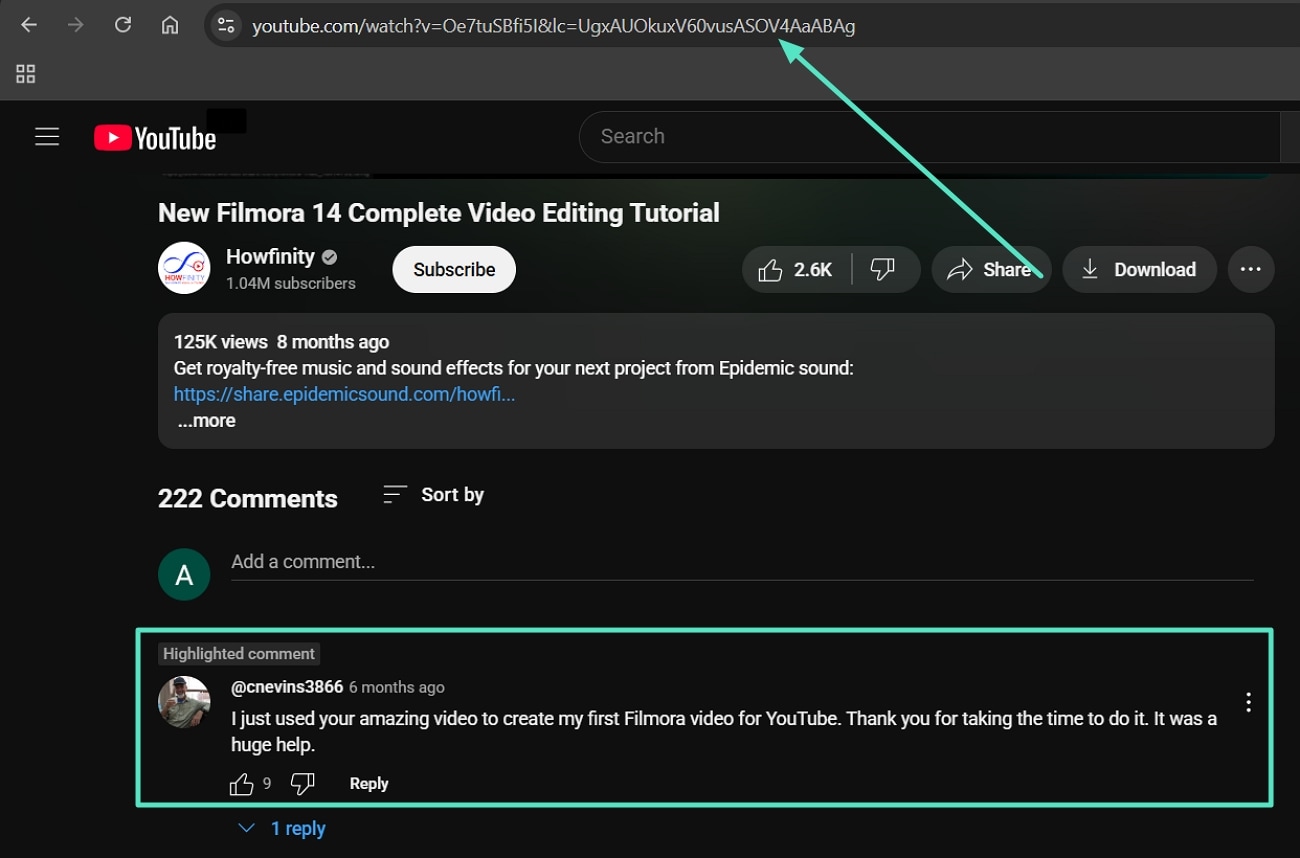Click your account avatar beside comment box
This screenshot has width=1300, height=858.
[184, 574]
